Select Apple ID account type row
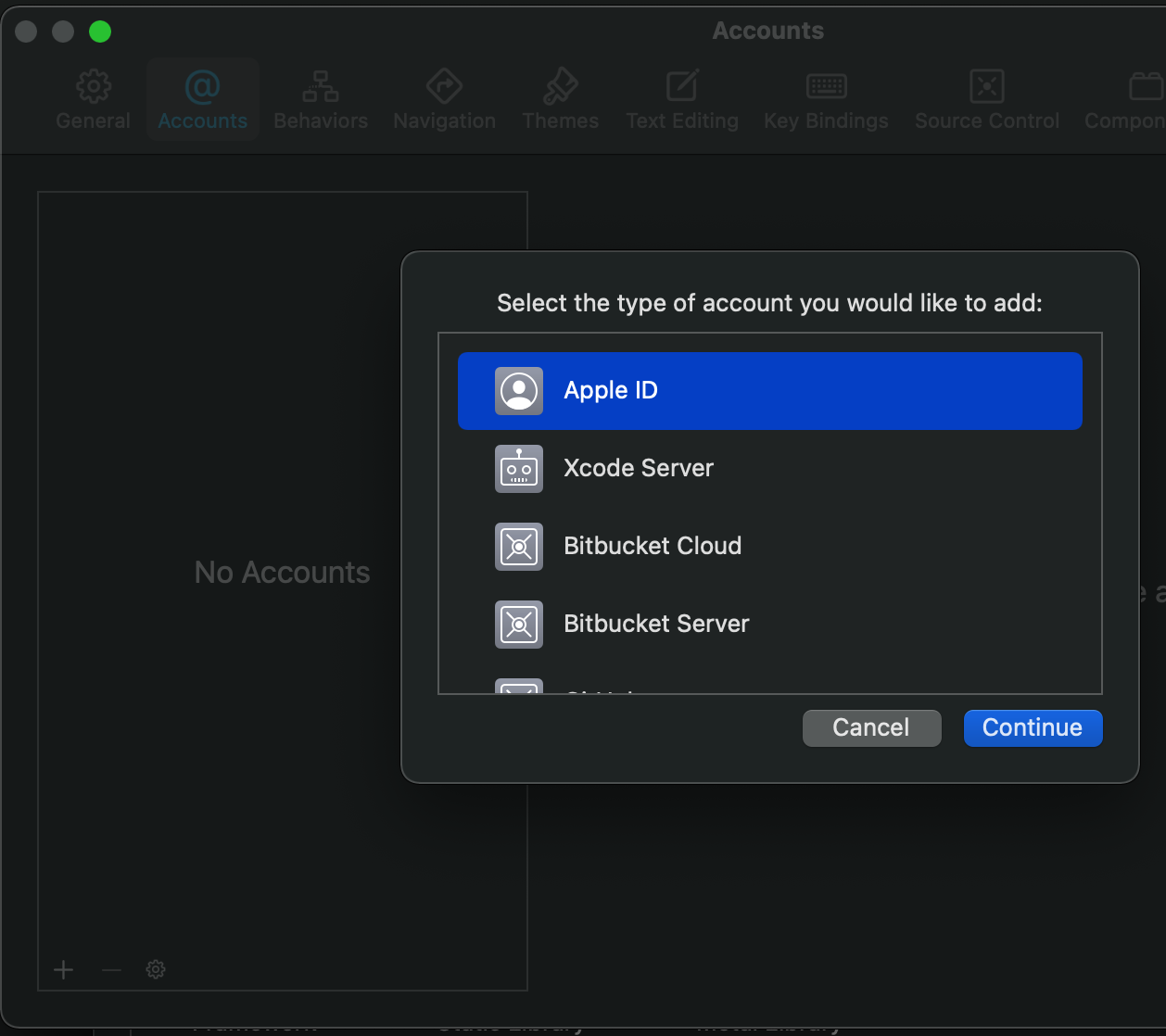Screen dimensions: 1166x1036 (x=769, y=390)
